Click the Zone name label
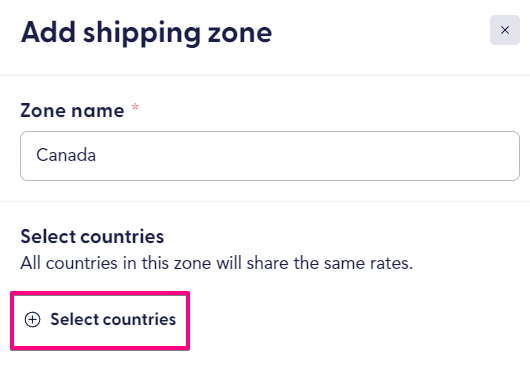 (x=72, y=111)
